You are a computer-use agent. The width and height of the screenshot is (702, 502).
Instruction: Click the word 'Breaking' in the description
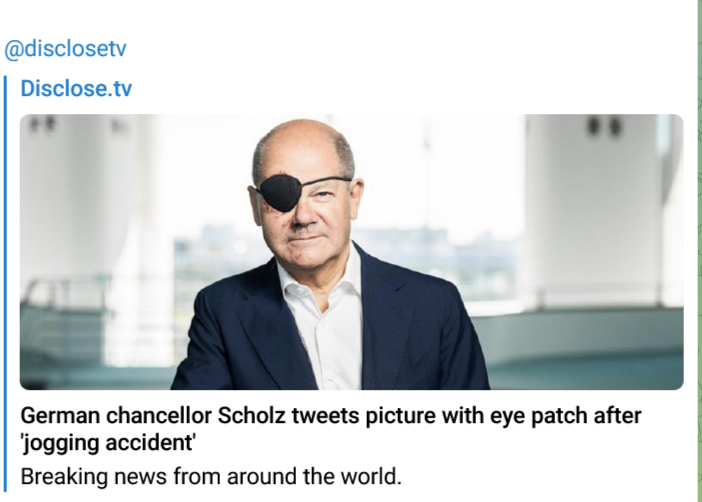pyautogui.click(x=60, y=473)
